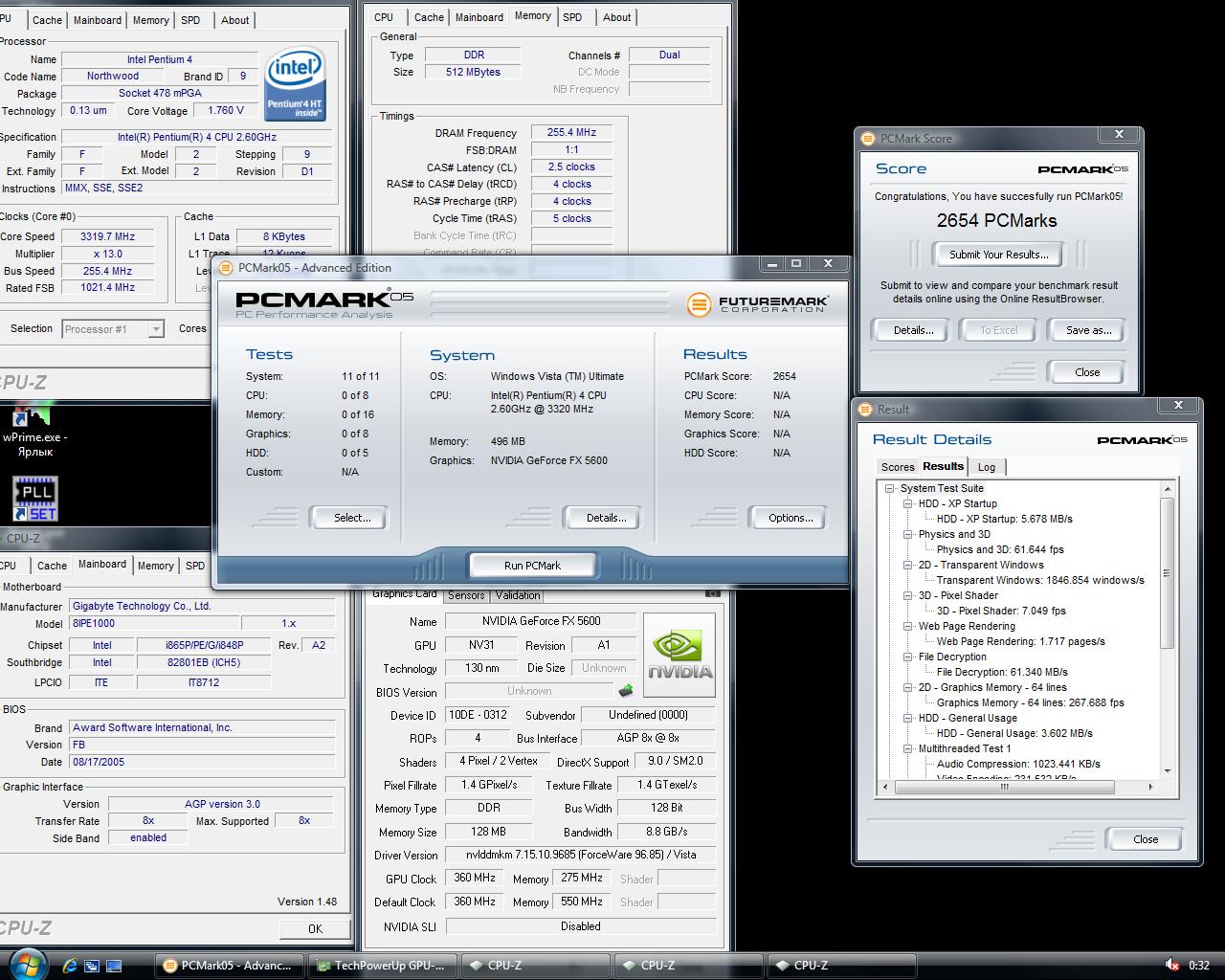Launch Internet Explorer from quick launch

(x=70, y=966)
